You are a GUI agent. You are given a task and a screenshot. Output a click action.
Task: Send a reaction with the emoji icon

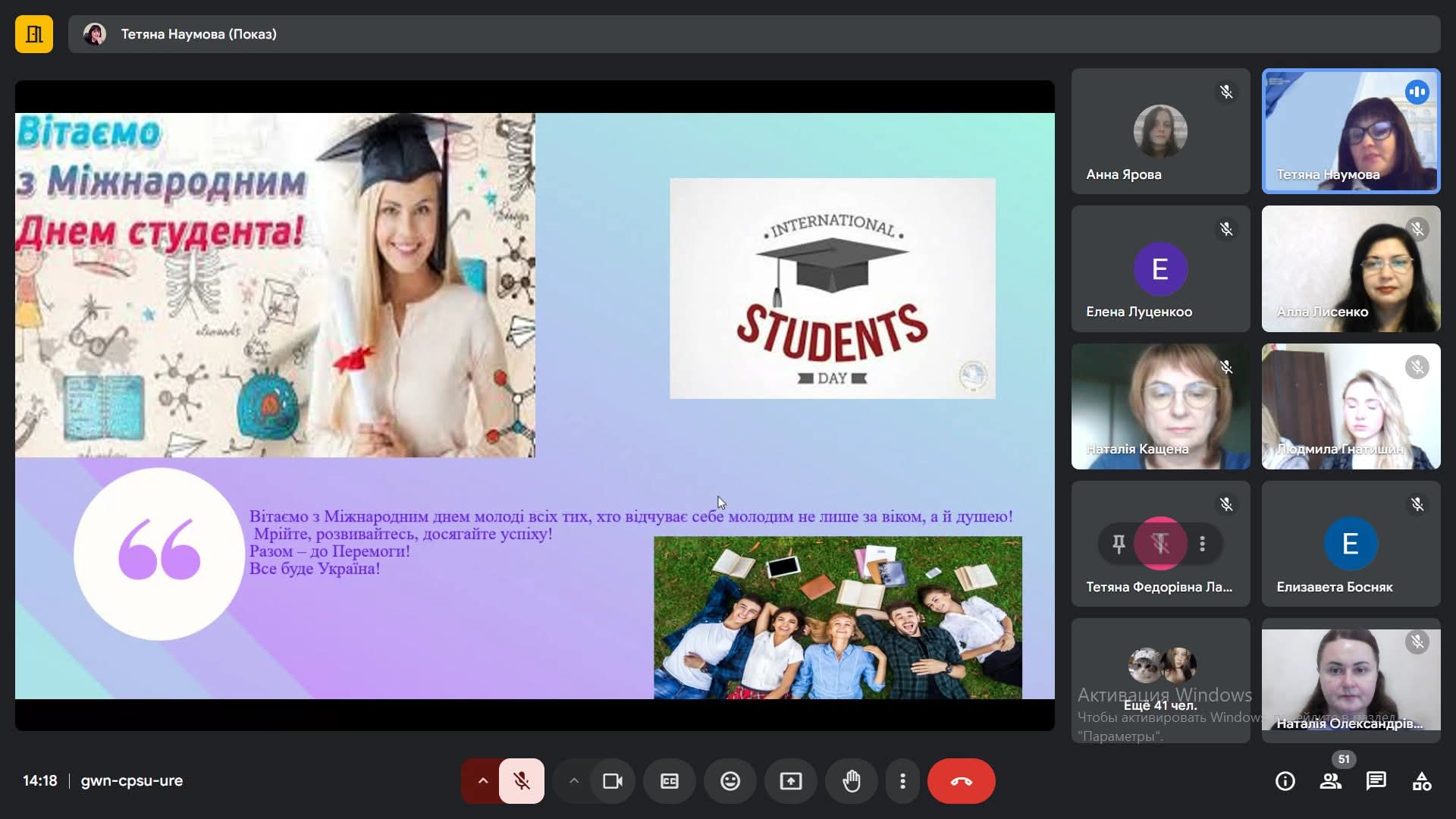(730, 780)
